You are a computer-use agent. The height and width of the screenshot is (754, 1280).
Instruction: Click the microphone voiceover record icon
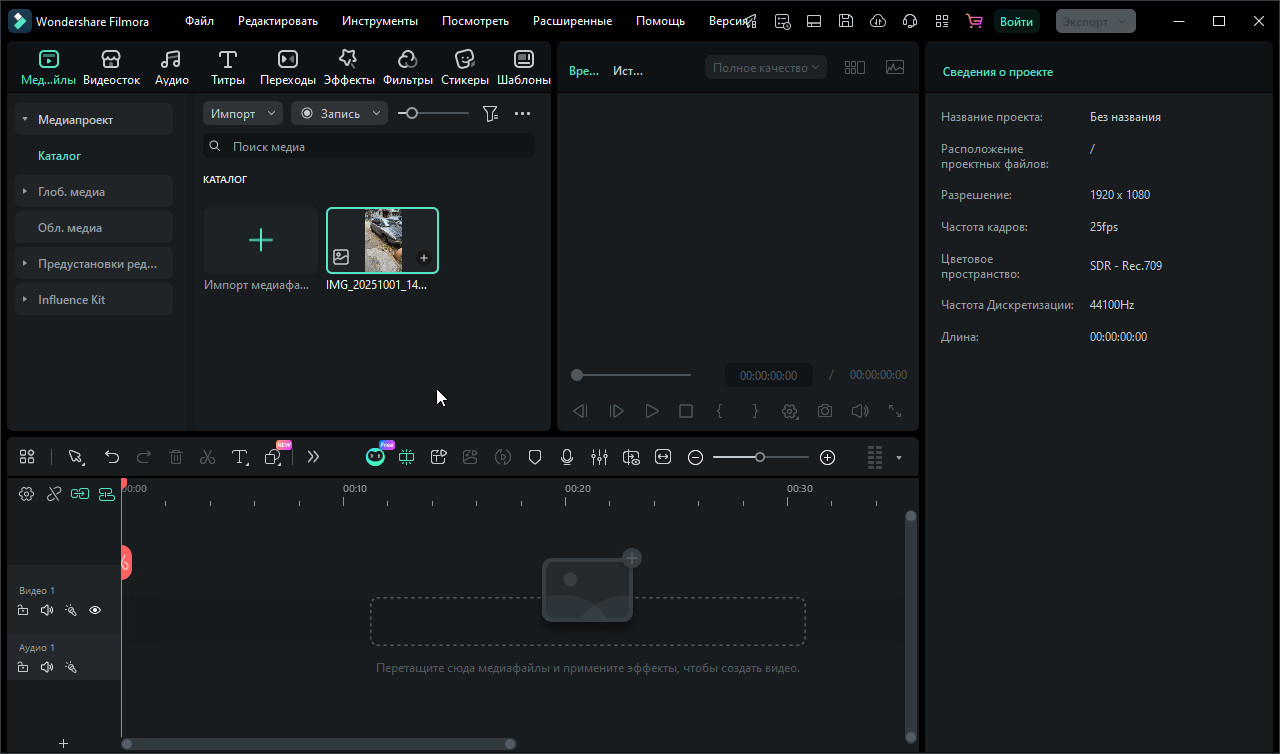tap(567, 457)
